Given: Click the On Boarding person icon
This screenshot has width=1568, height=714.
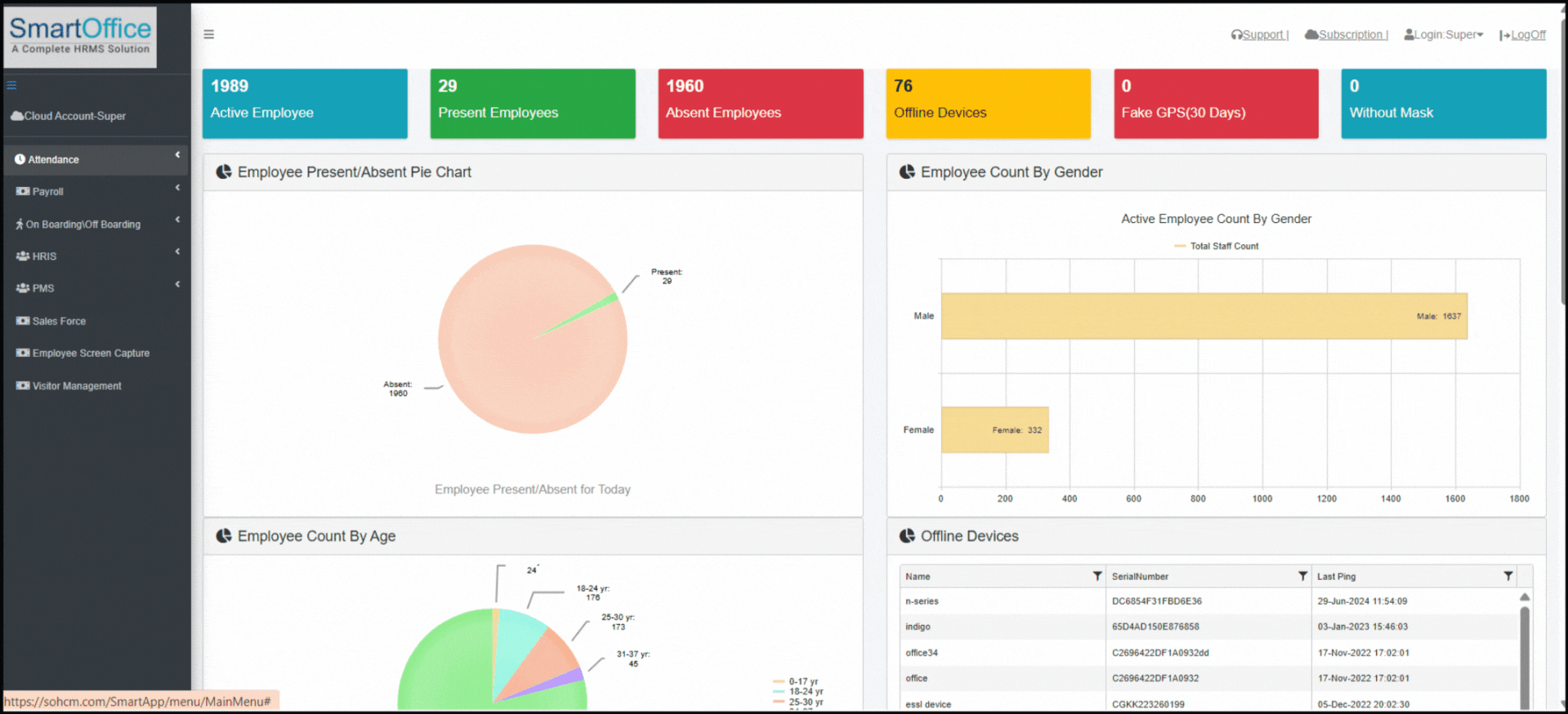Looking at the screenshot, I should coord(20,224).
